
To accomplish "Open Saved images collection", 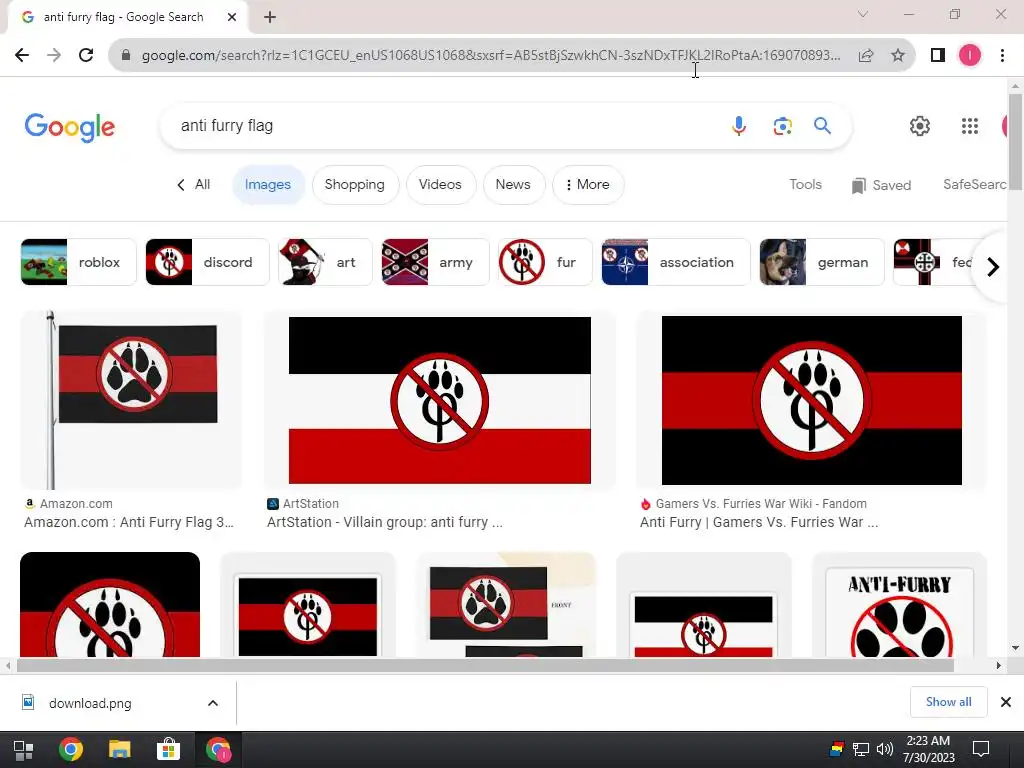I will [881, 185].
